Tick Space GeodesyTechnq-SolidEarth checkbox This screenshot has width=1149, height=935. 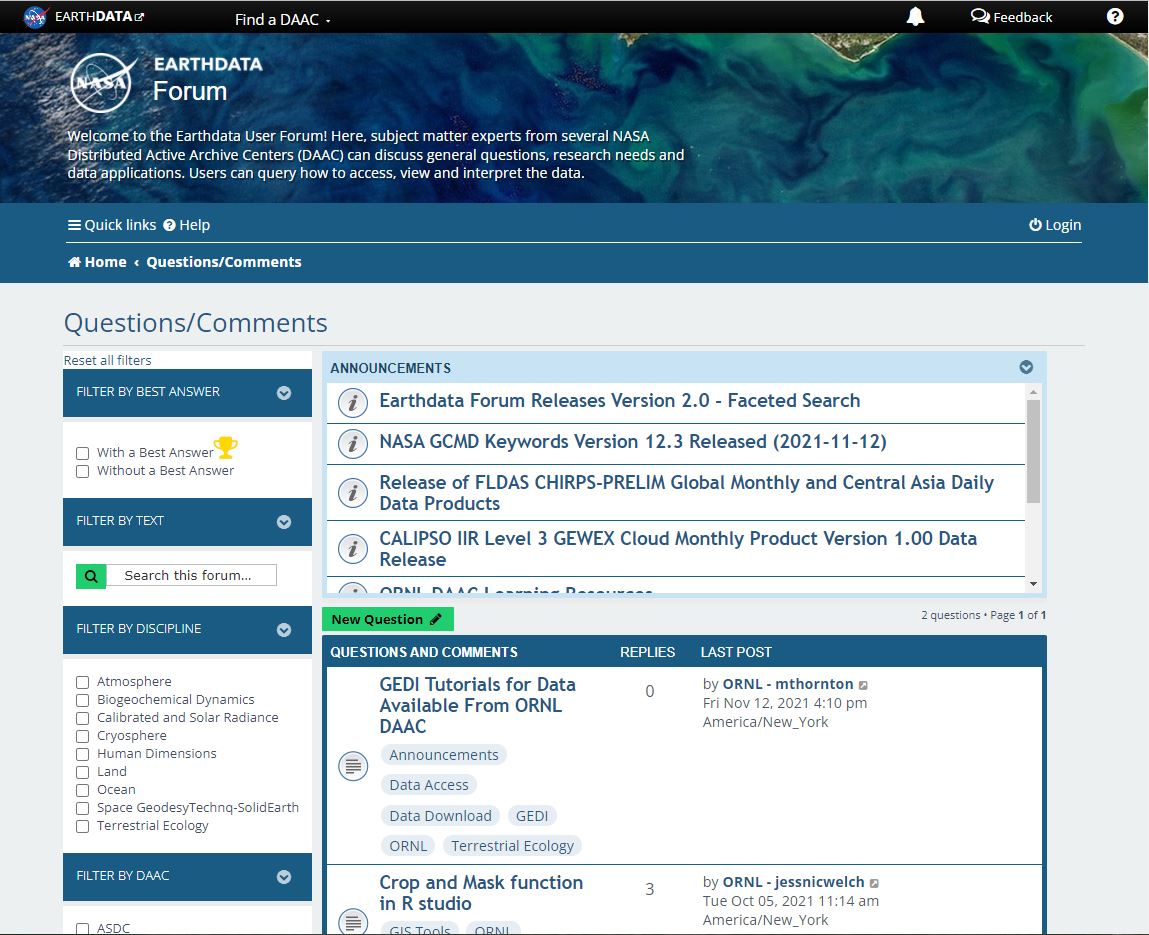(83, 808)
